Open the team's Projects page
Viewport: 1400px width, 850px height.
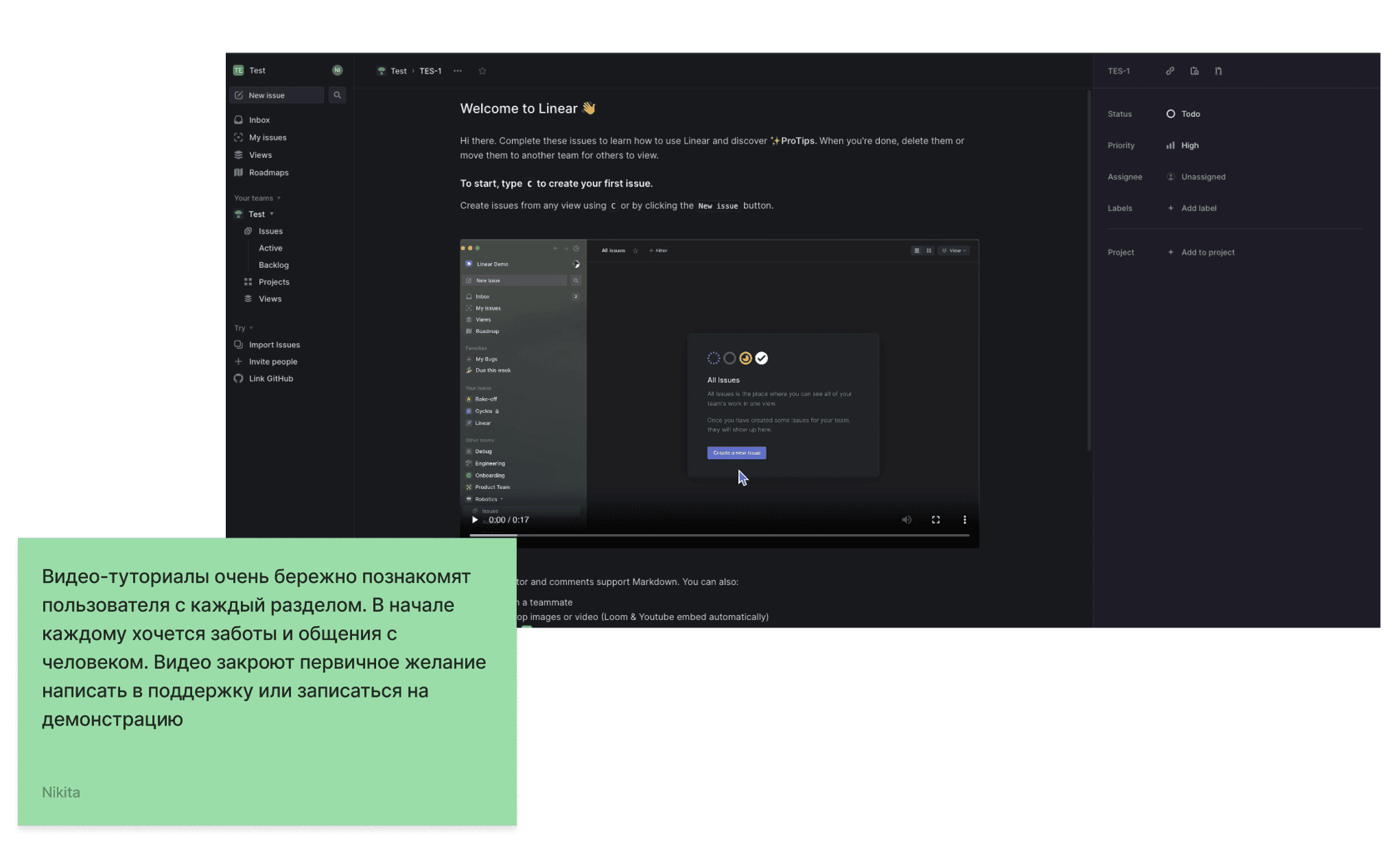coord(274,282)
